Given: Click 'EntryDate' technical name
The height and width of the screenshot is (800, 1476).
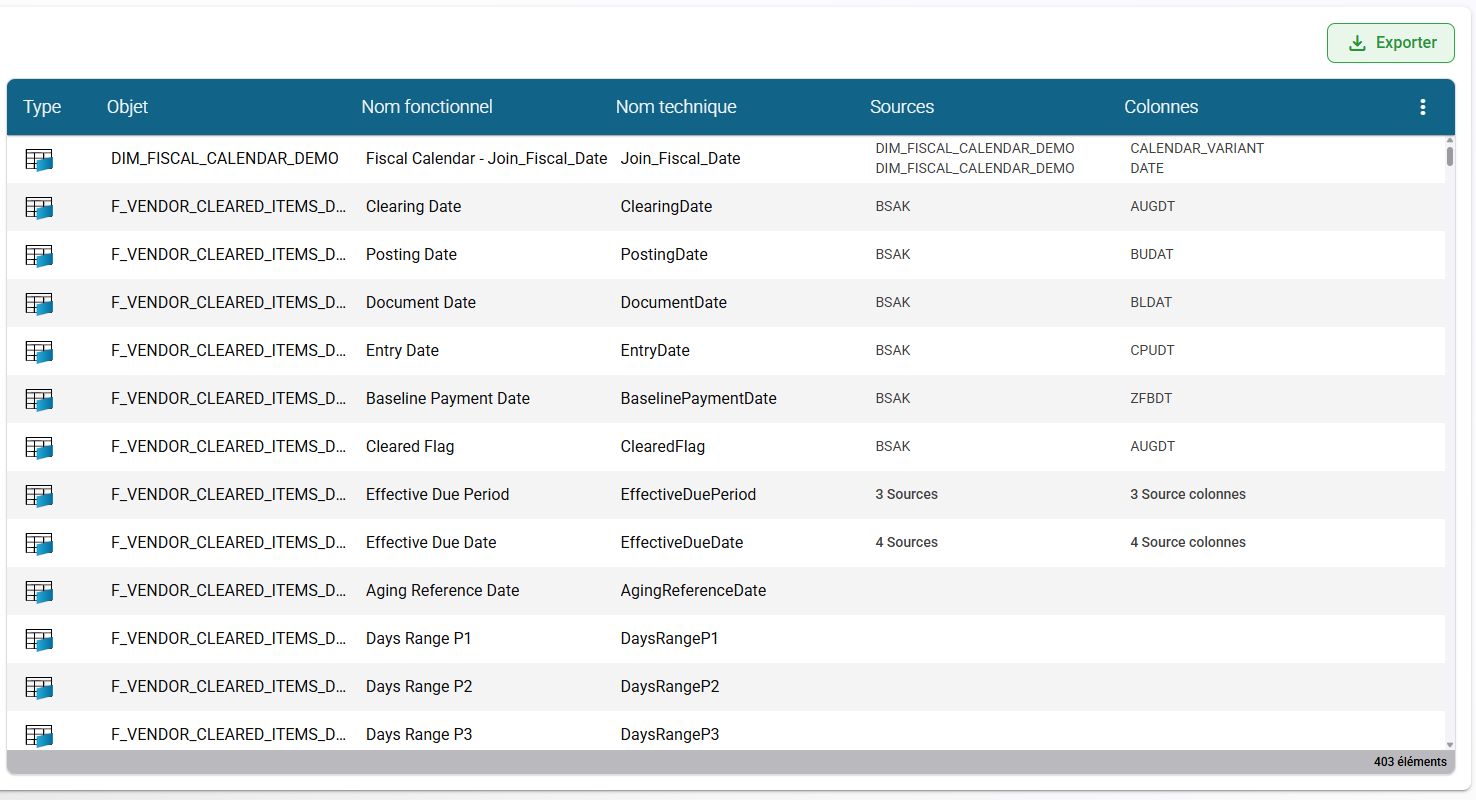Looking at the screenshot, I should click(655, 350).
